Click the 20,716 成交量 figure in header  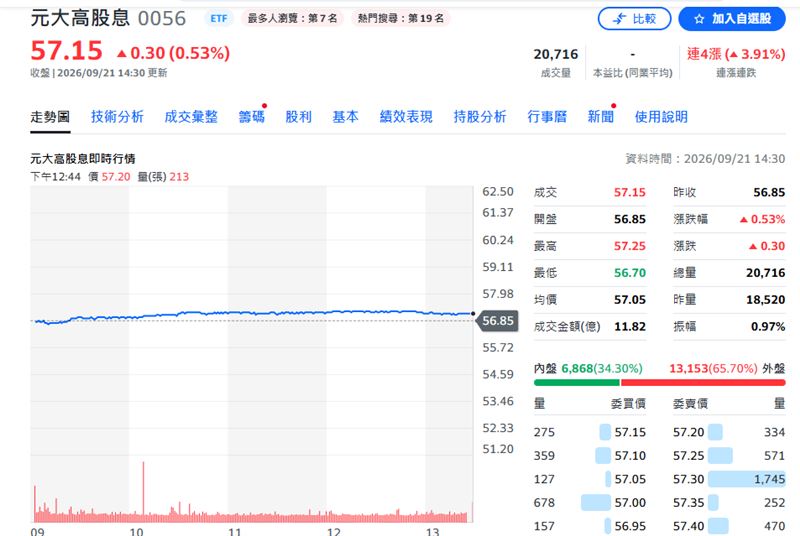pyautogui.click(x=556, y=54)
